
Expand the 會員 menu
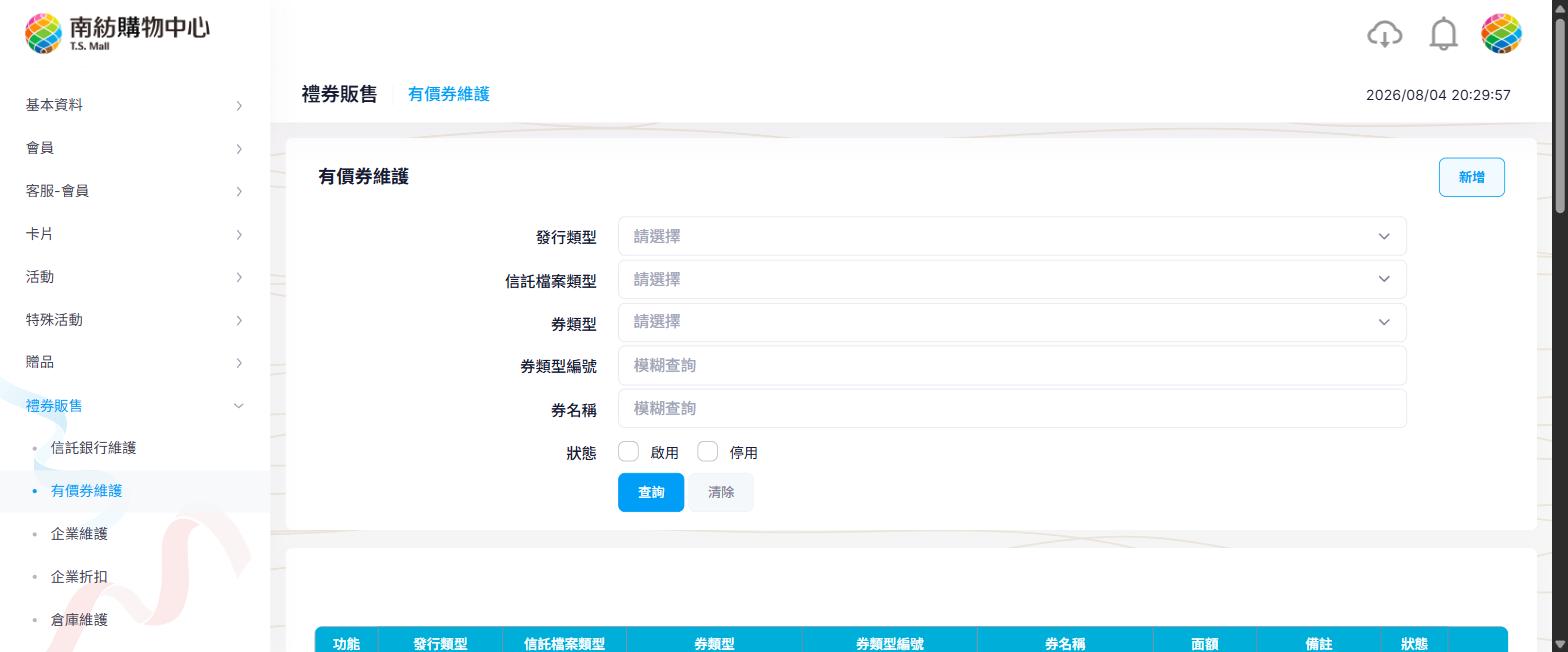point(135,148)
